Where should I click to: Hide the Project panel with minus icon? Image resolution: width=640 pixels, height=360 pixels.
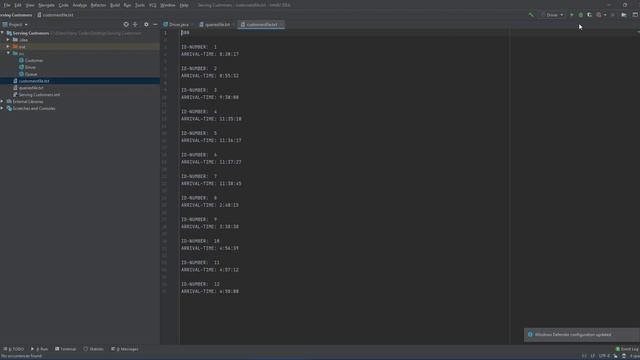pos(156,24)
